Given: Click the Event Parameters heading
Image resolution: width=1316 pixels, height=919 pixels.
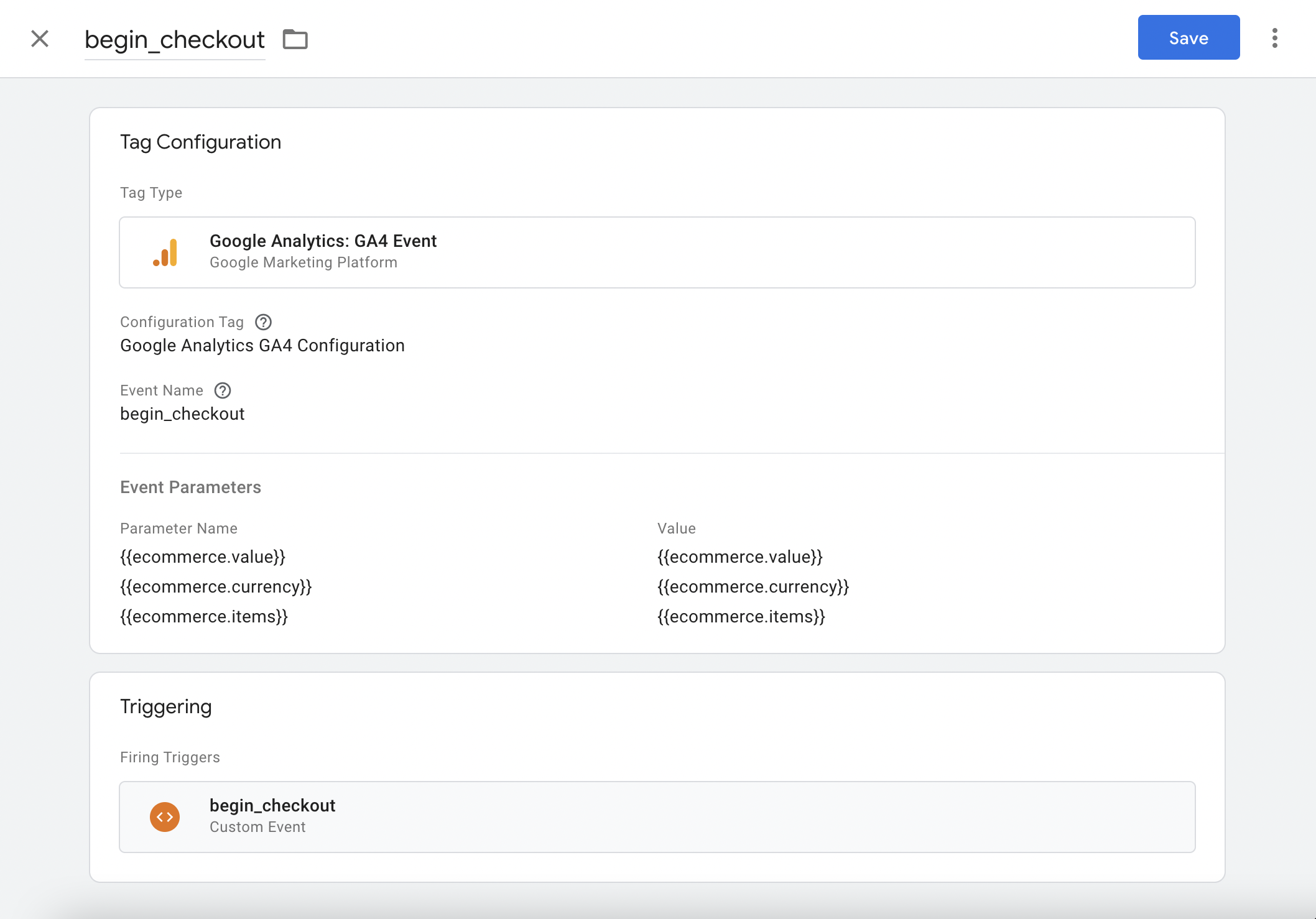Looking at the screenshot, I should [x=190, y=487].
